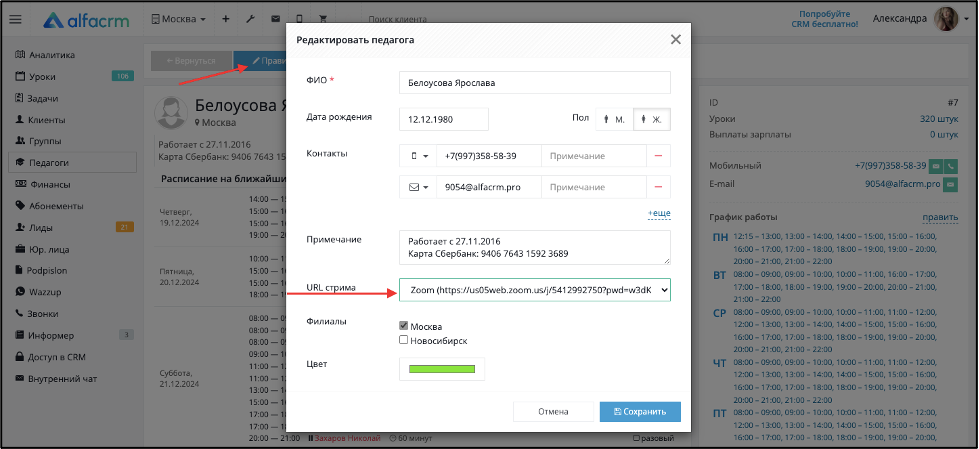Enable the Новосибирск branch checkbox
This screenshot has height=449, width=979.
coord(403,340)
